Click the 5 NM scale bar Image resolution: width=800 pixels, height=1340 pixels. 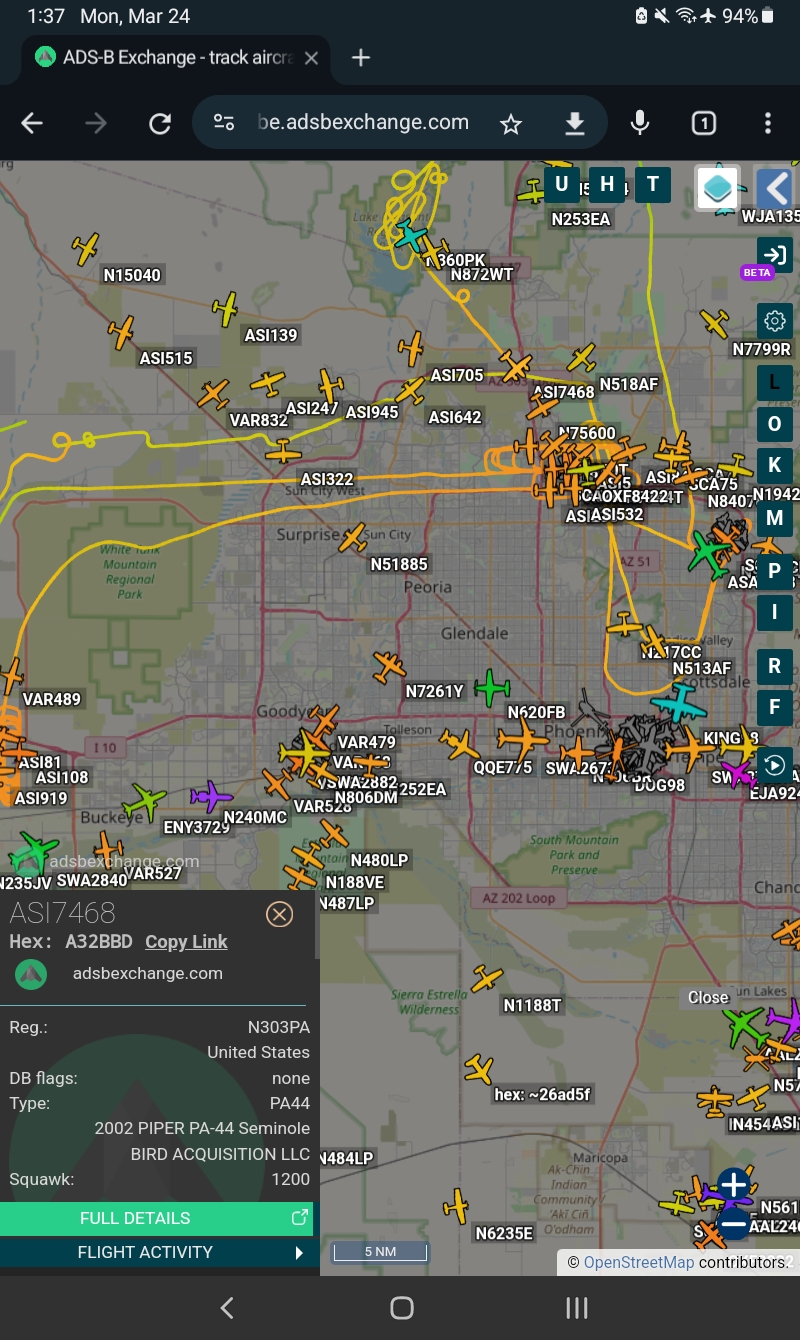click(380, 1251)
